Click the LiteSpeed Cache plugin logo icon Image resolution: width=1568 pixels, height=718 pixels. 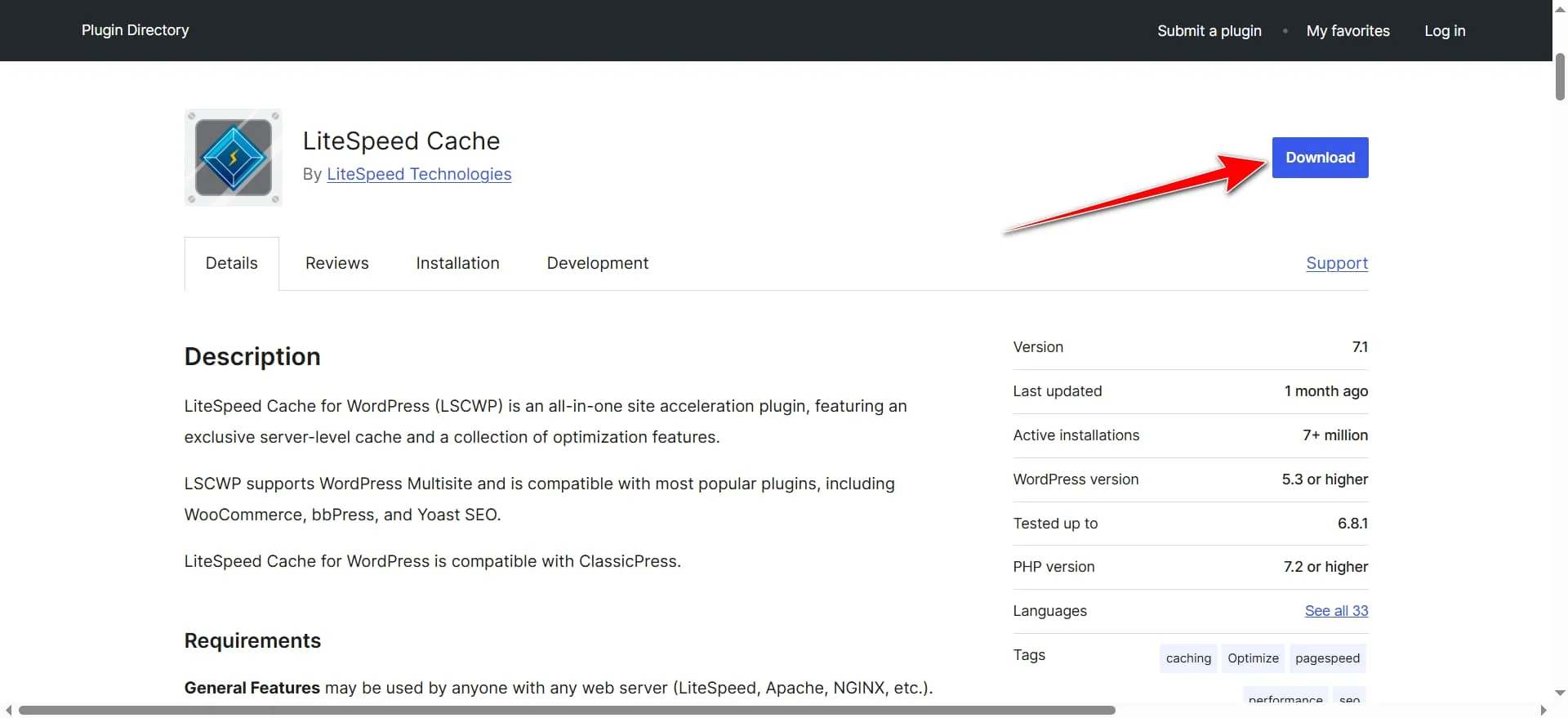(234, 157)
